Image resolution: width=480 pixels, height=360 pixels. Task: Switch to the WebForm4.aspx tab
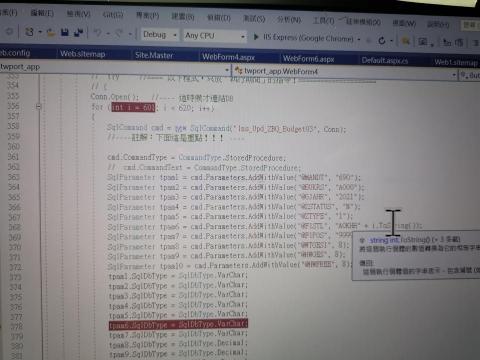click(228, 57)
